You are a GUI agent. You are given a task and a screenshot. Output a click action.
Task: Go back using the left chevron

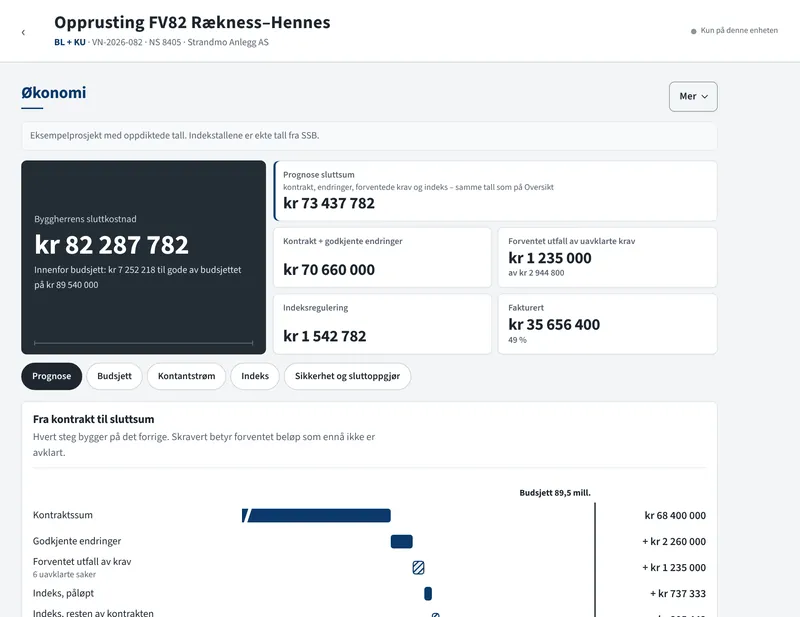click(x=23, y=33)
